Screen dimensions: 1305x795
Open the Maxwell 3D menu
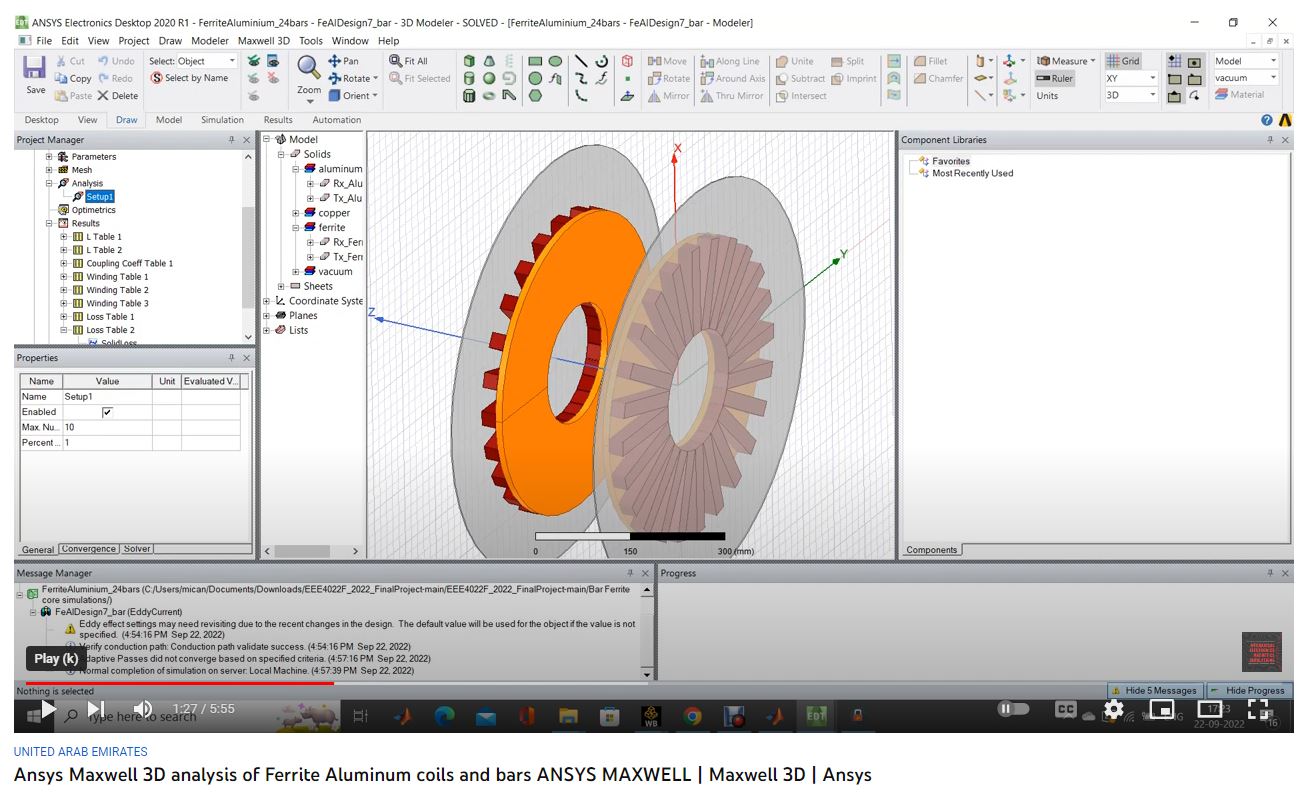[x=263, y=41]
